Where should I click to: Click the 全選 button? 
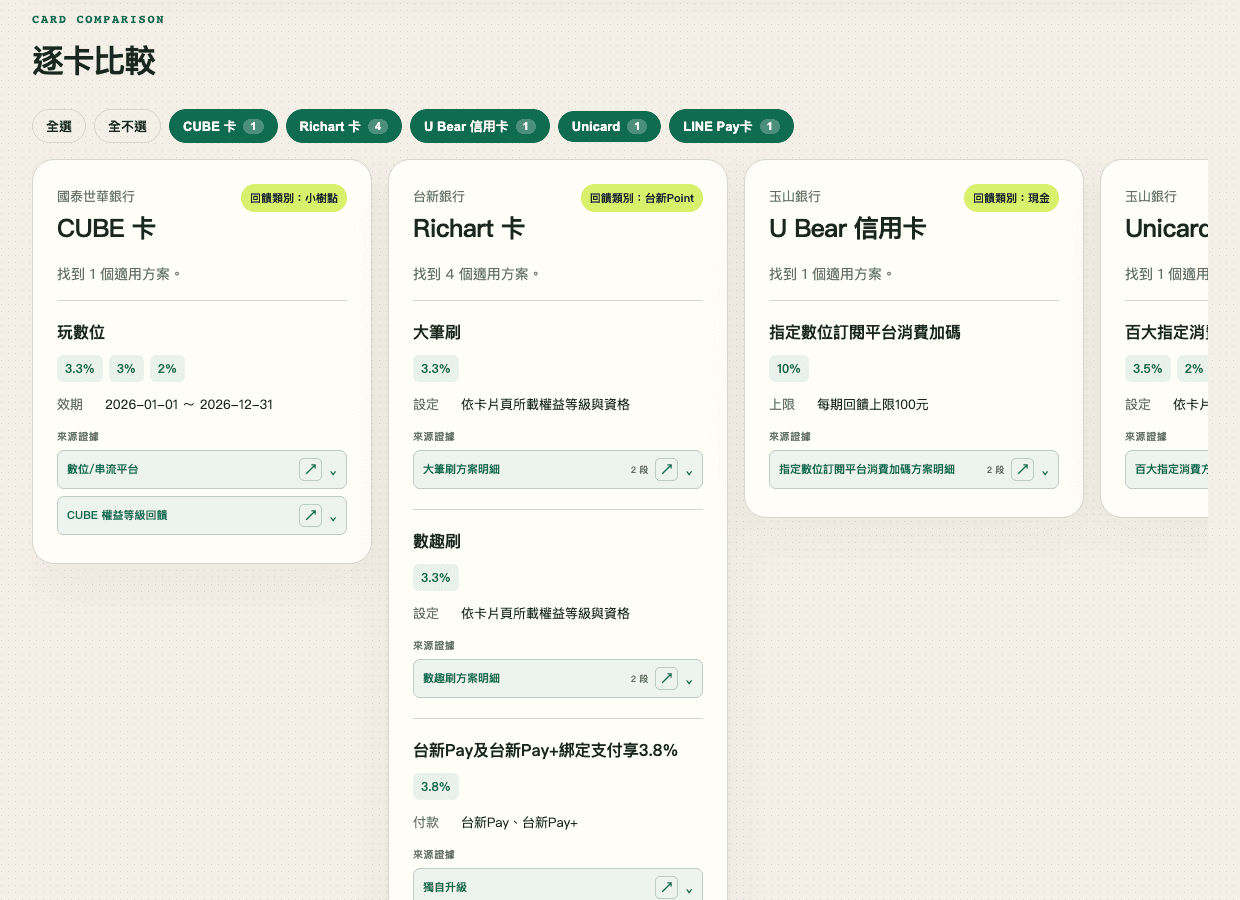(59, 126)
